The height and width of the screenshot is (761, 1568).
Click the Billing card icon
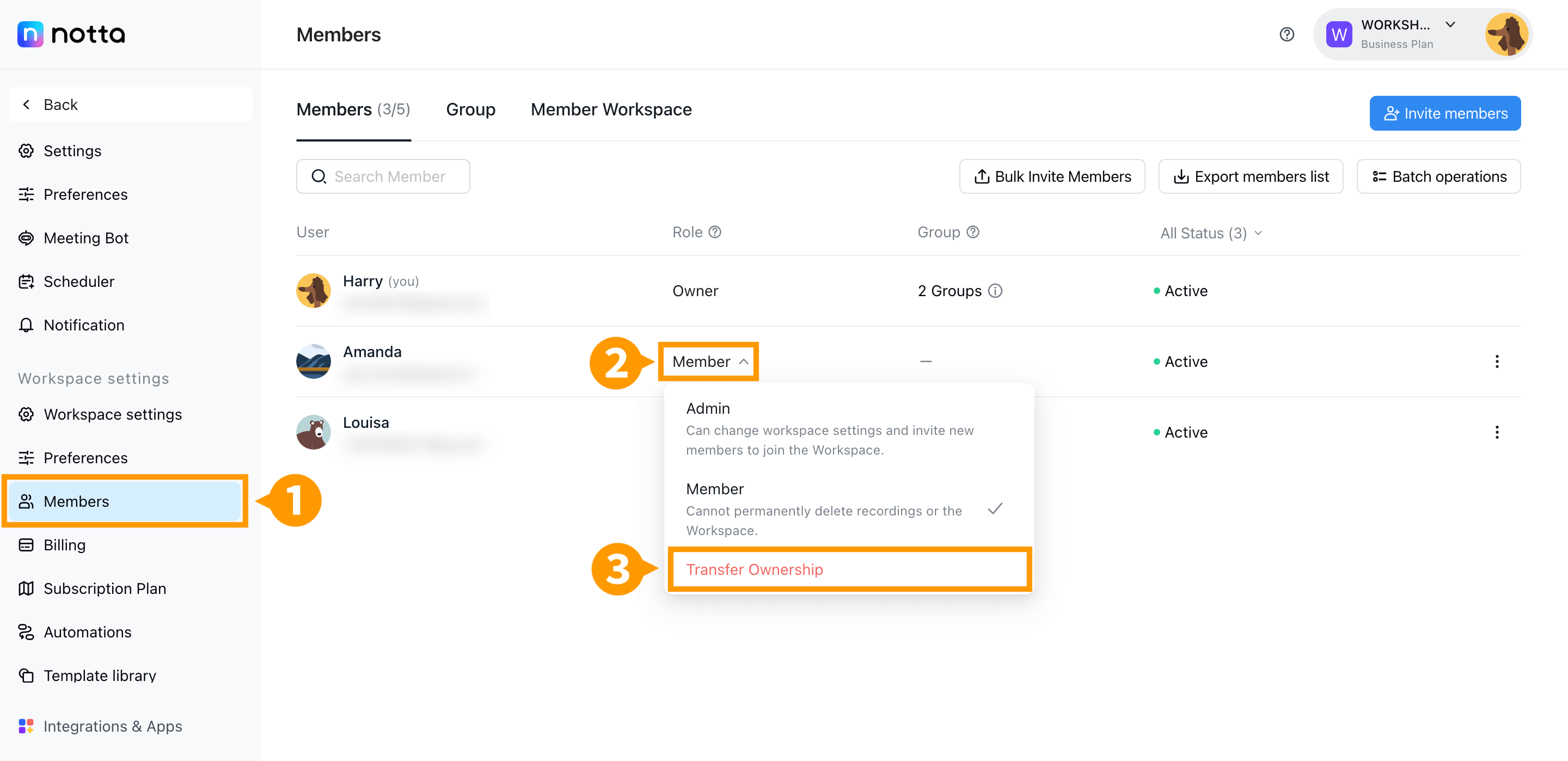point(26,545)
